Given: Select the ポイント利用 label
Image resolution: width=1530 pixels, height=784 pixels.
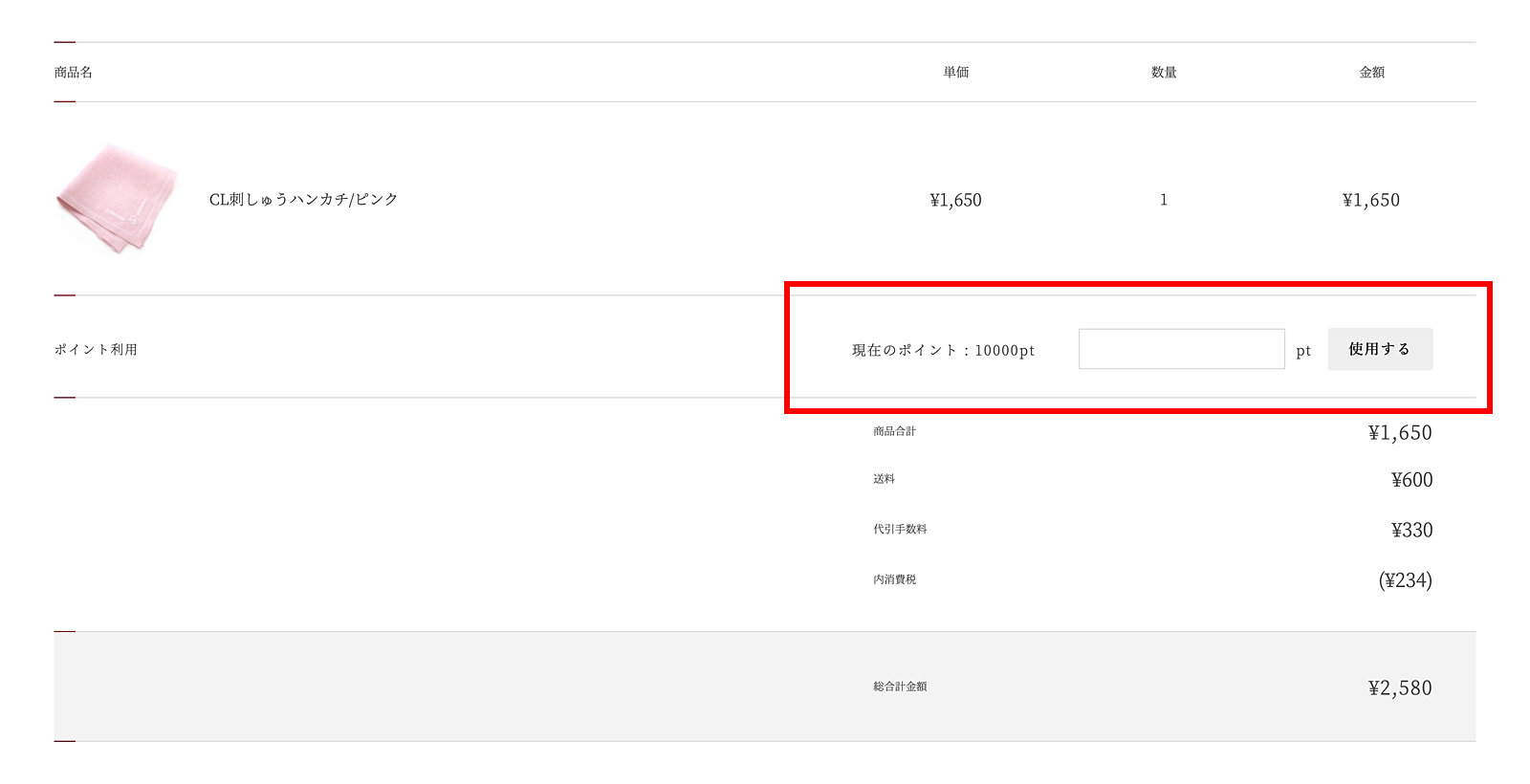Looking at the screenshot, I should pos(96,350).
